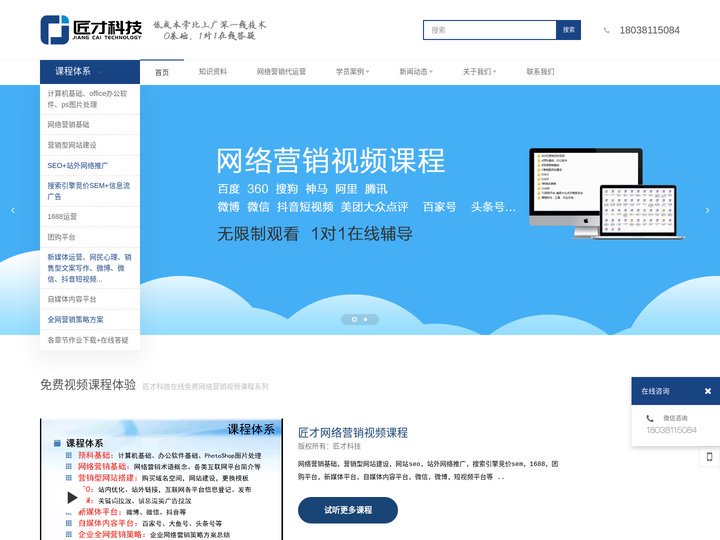Click the 免费视频课程体验 heading

click(88, 385)
